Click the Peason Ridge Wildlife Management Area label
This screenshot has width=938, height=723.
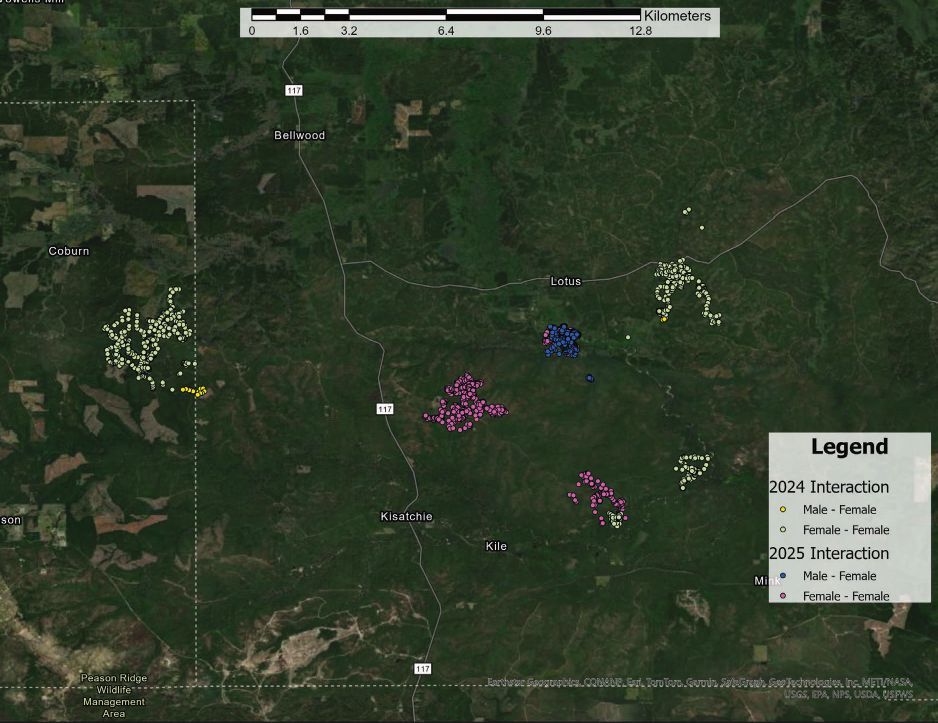pos(114,696)
